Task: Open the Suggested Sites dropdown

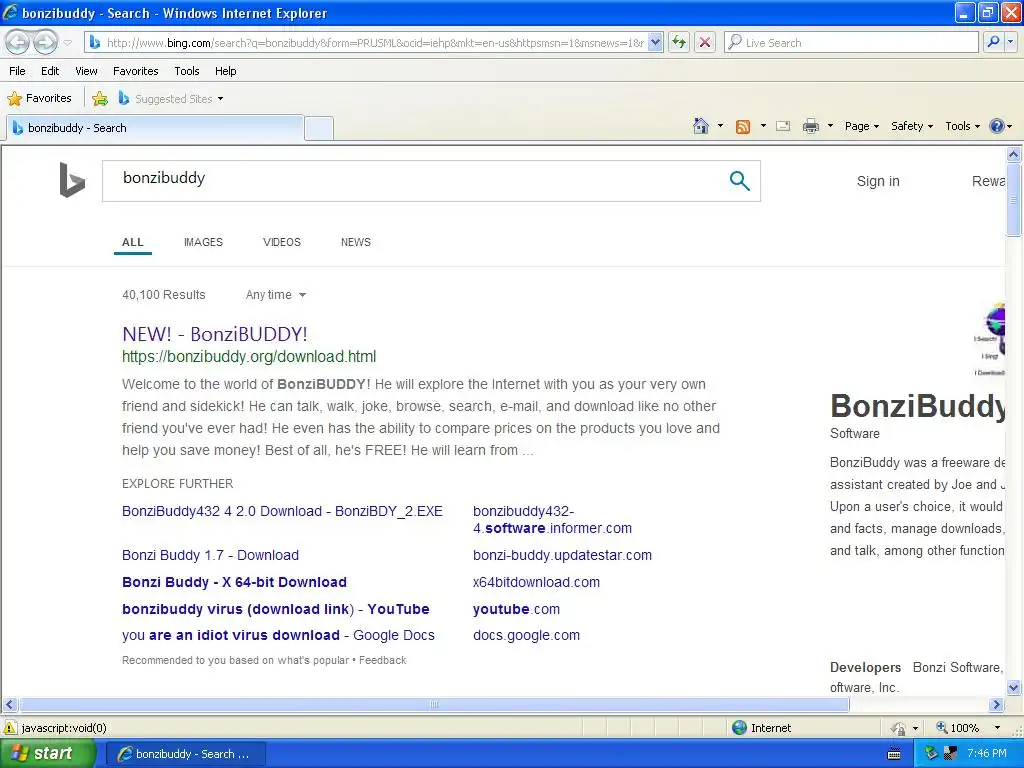Action: pos(171,99)
